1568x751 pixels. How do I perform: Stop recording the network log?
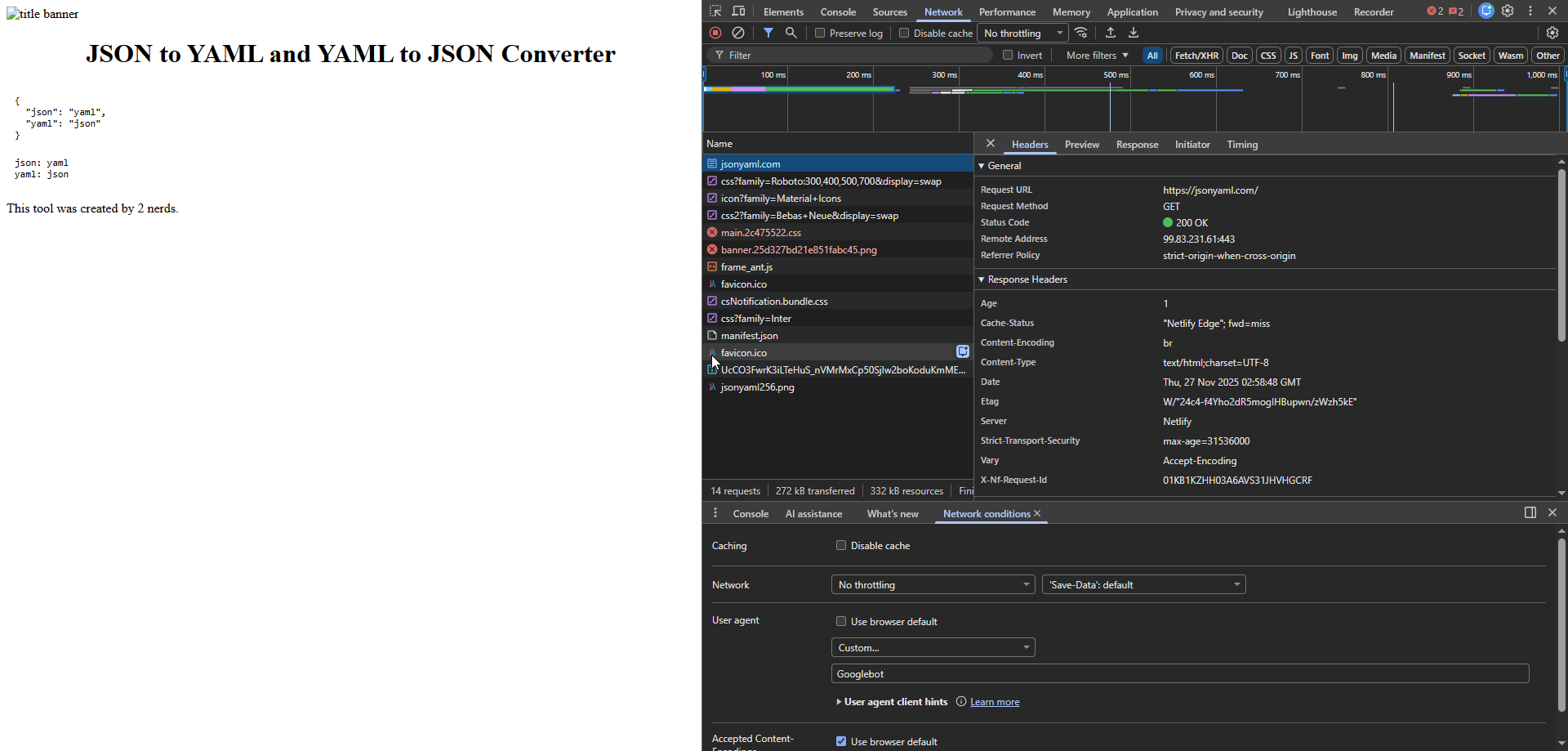[715, 33]
